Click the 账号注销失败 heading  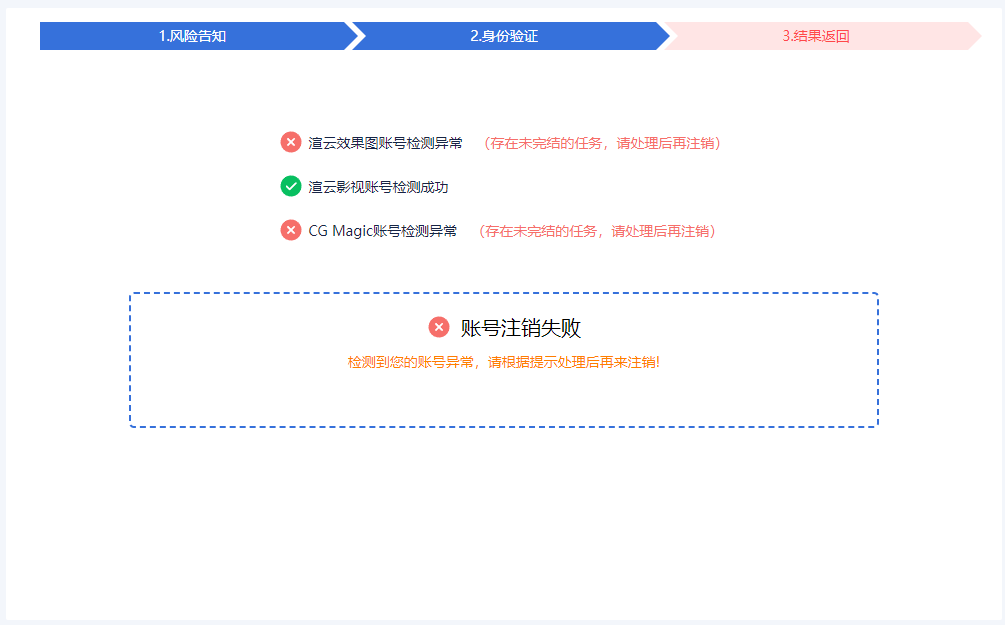click(520, 328)
